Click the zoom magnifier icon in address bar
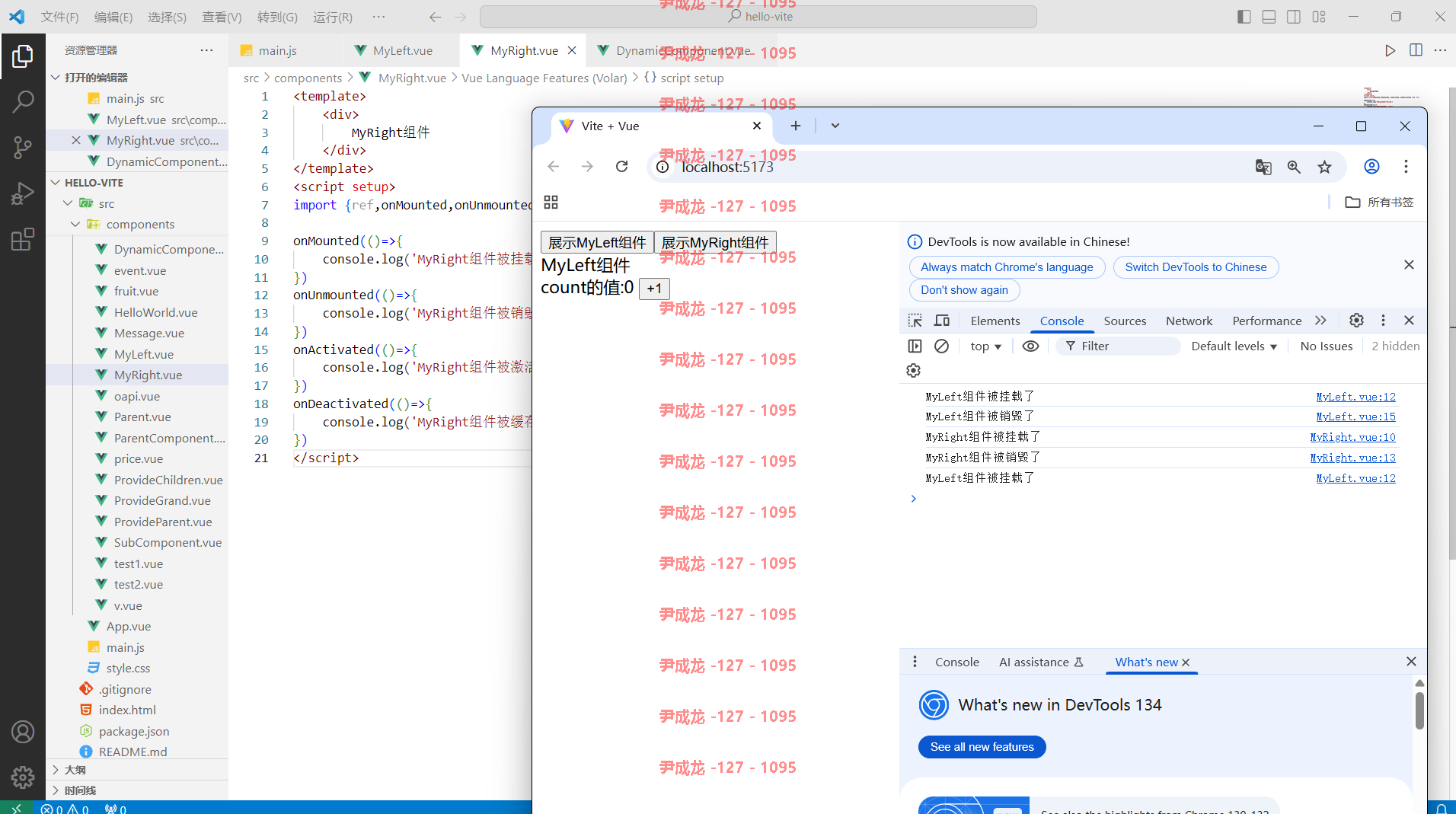Image resolution: width=1456 pixels, height=814 pixels. [x=1294, y=167]
